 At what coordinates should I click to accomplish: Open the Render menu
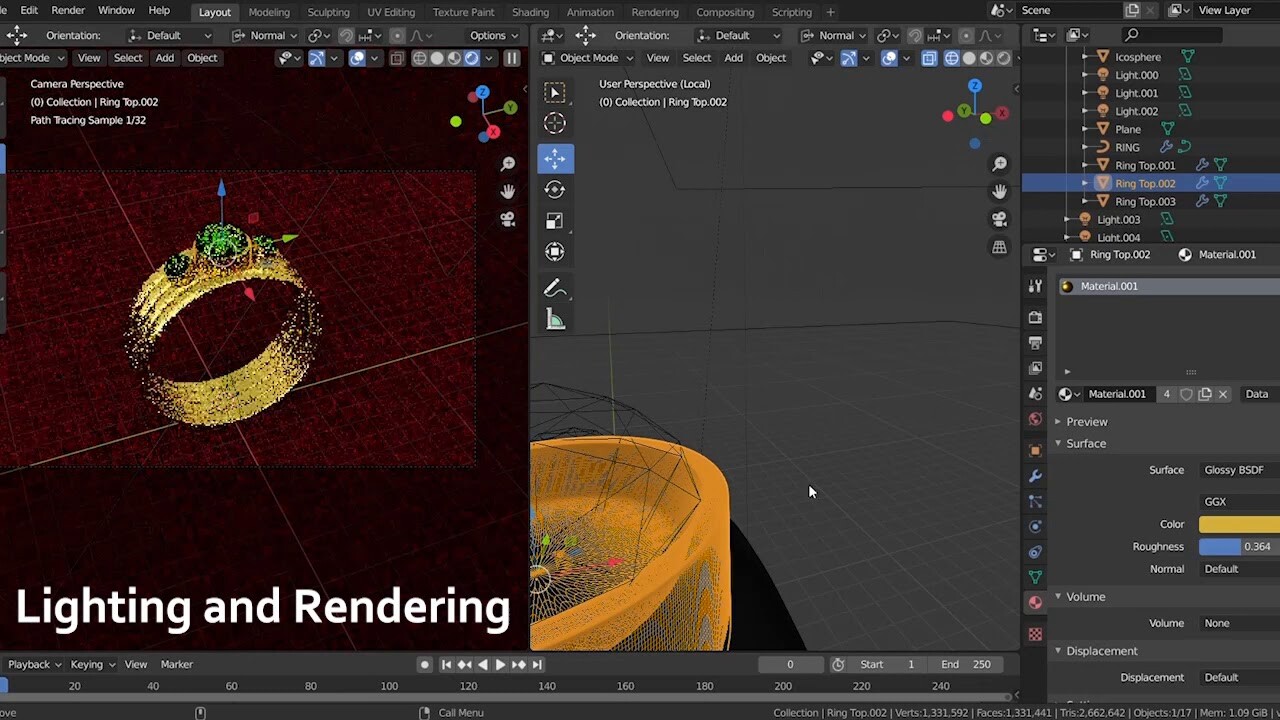[x=68, y=11]
